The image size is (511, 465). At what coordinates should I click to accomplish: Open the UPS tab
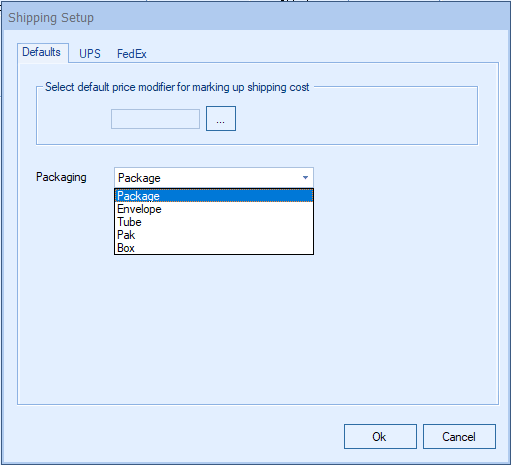click(x=90, y=54)
